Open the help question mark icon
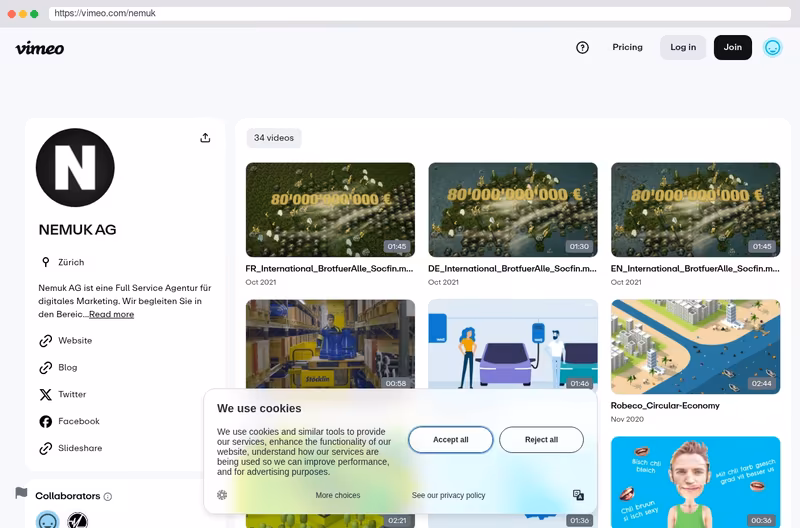This screenshot has width=800, height=528. (582, 47)
